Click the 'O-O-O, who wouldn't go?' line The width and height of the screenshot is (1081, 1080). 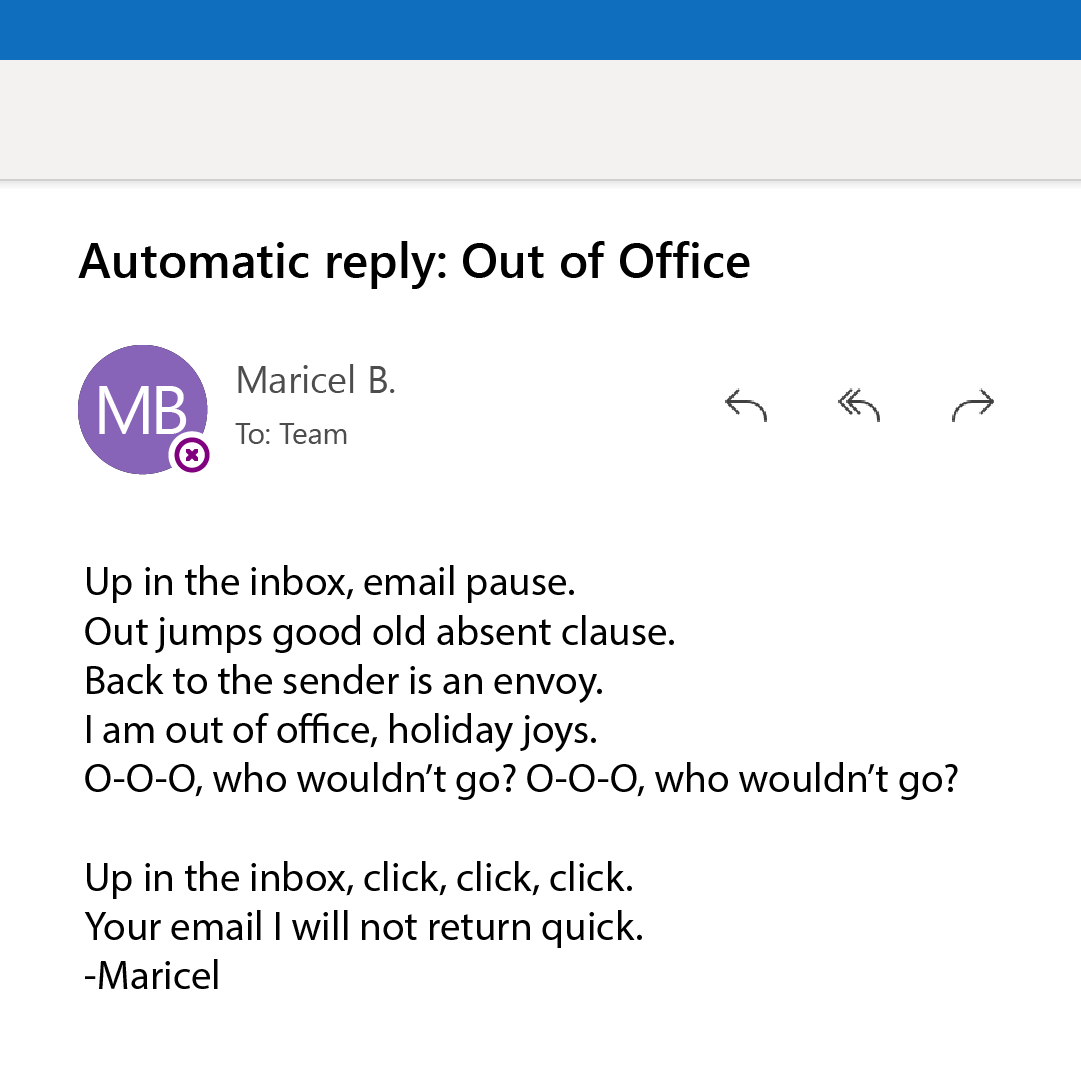click(x=521, y=779)
